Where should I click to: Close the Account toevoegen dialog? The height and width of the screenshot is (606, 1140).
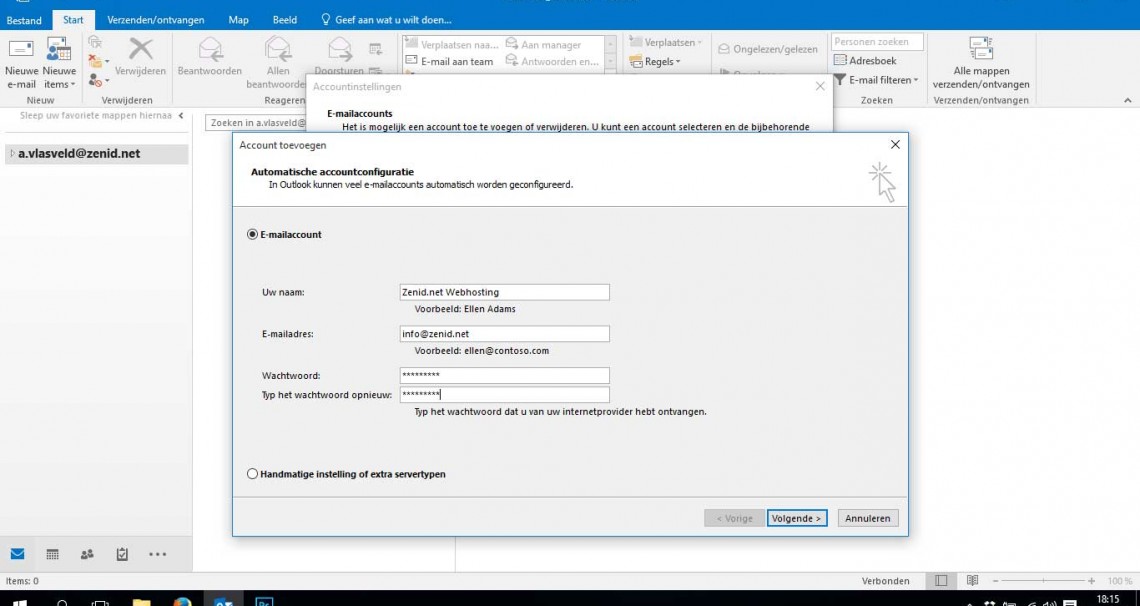895,145
